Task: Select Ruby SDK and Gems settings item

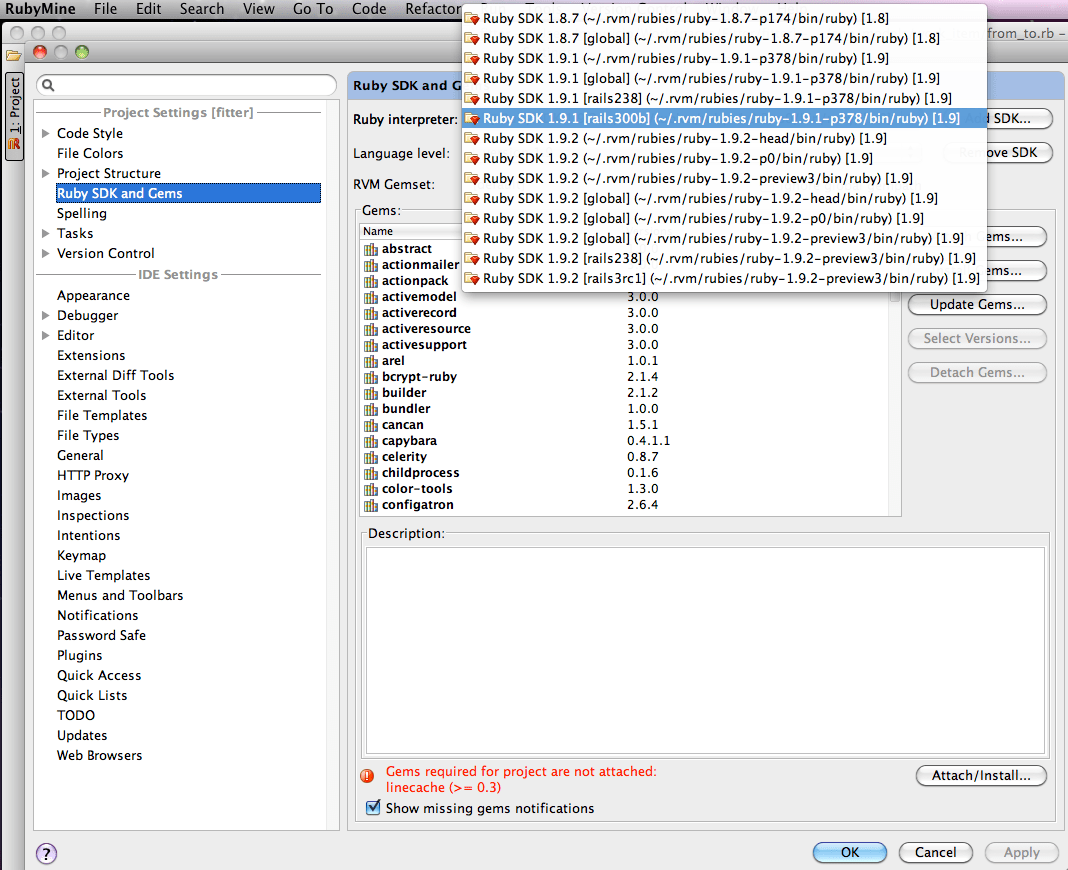Action: 188,193
